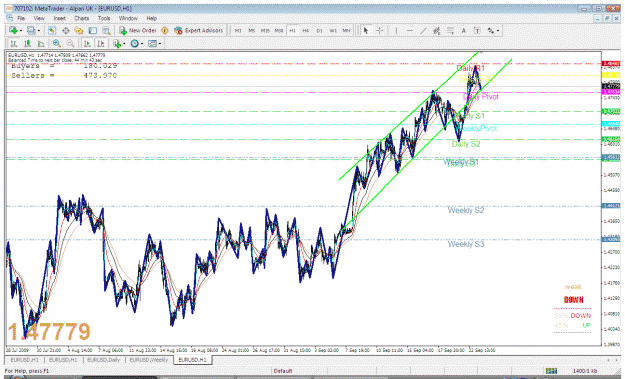The image size is (625, 379).
Task: Click the Indicators list icon
Action: pos(117,43)
